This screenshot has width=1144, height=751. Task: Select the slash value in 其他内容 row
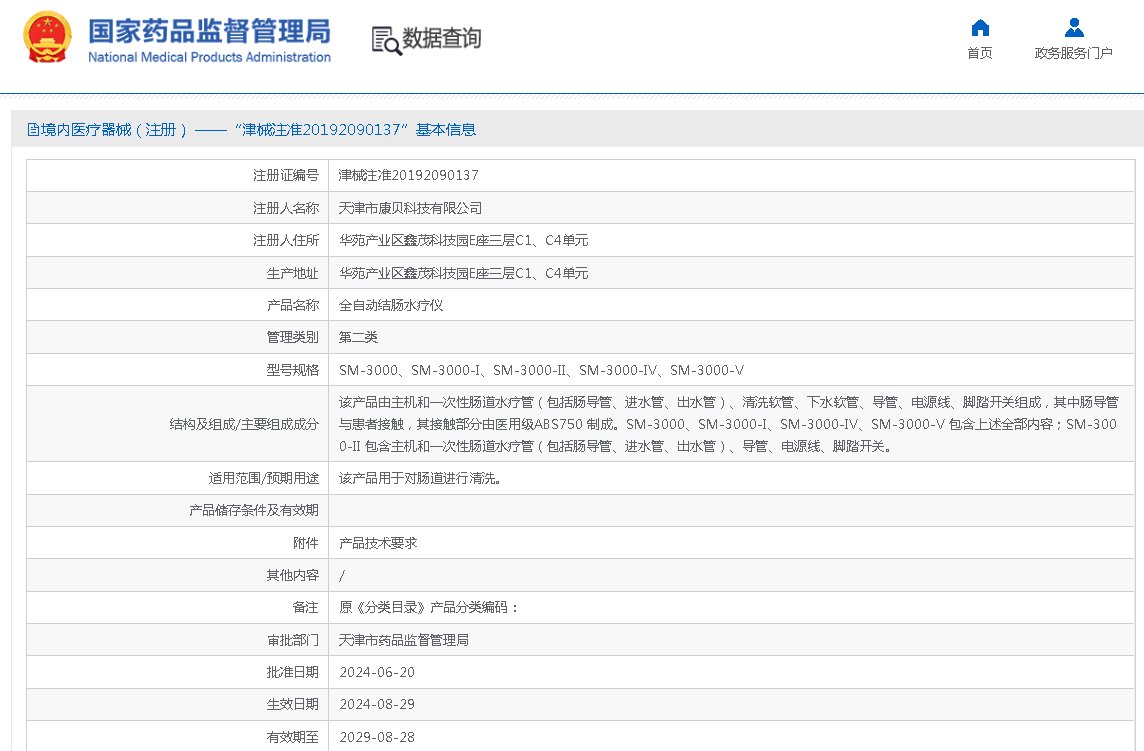click(342, 576)
